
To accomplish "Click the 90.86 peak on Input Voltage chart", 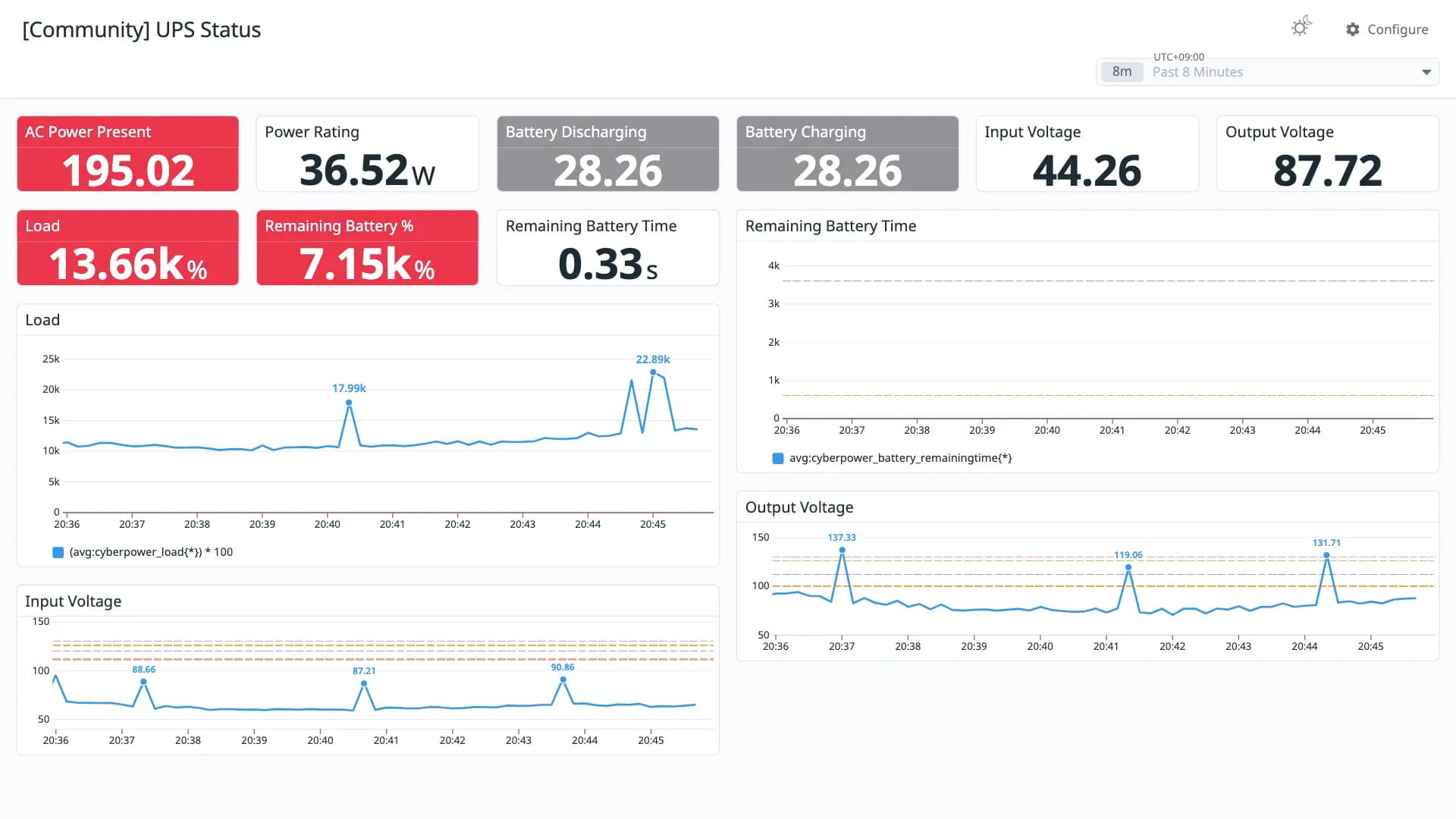I will (x=563, y=679).
